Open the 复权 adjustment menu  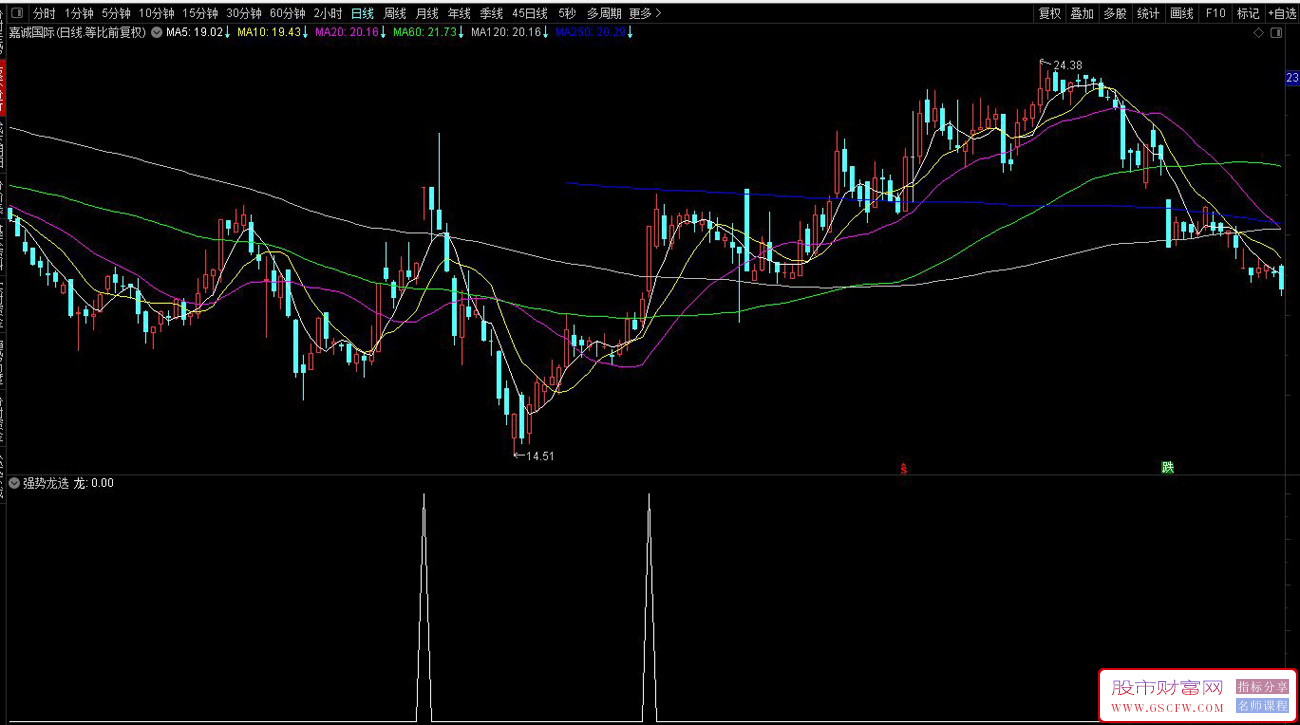coord(1049,14)
